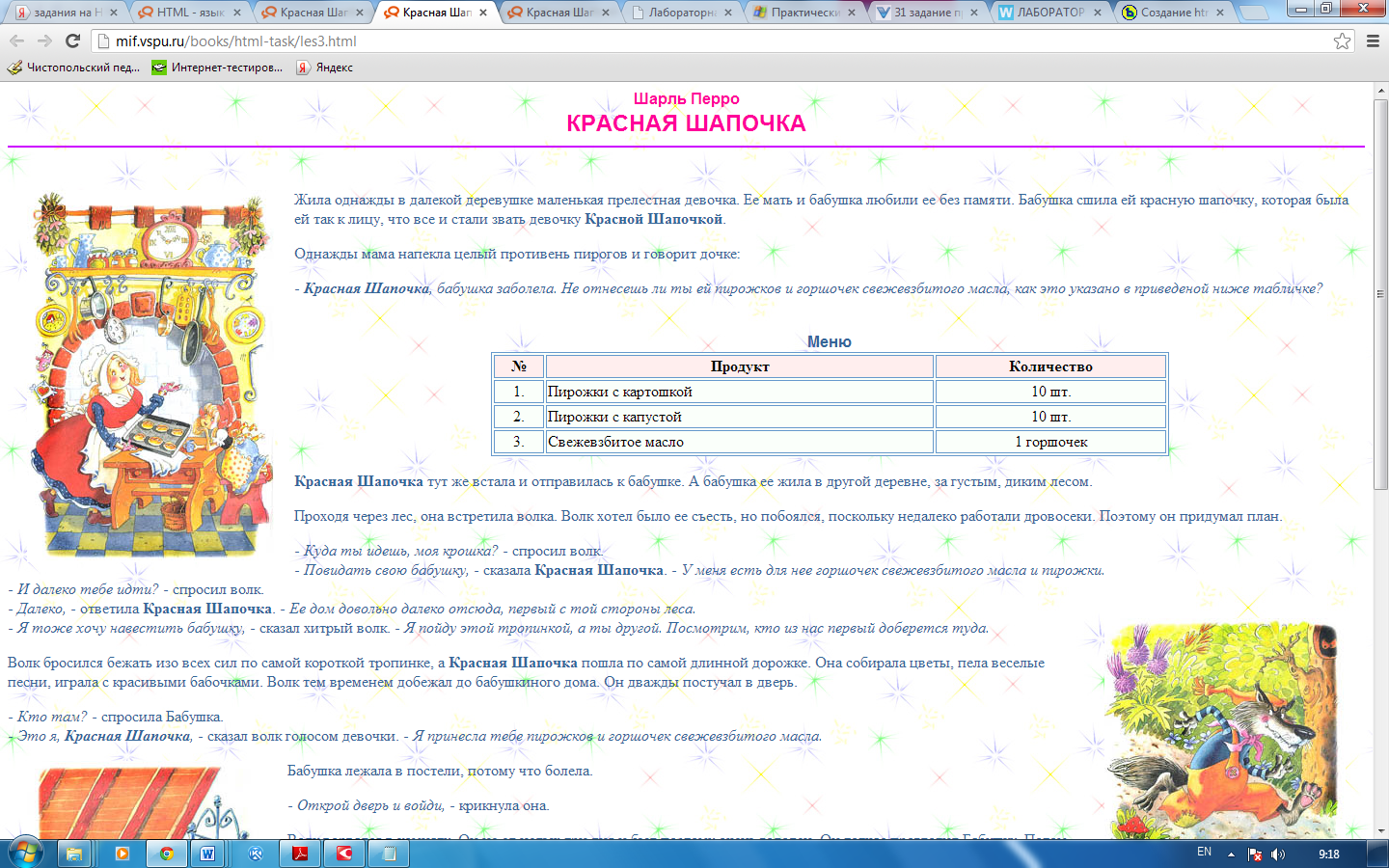Switch to the 'HTML - язык' tab

183,13
